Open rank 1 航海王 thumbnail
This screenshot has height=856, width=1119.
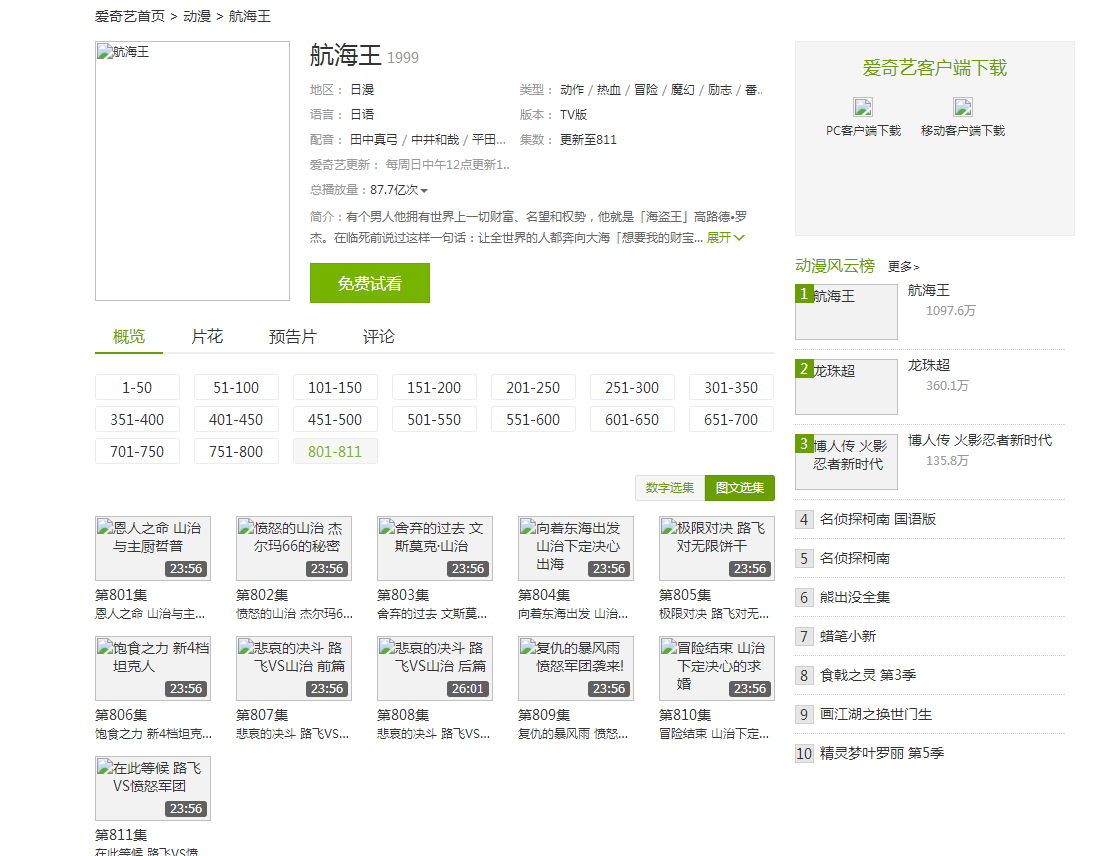(x=846, y=312)
